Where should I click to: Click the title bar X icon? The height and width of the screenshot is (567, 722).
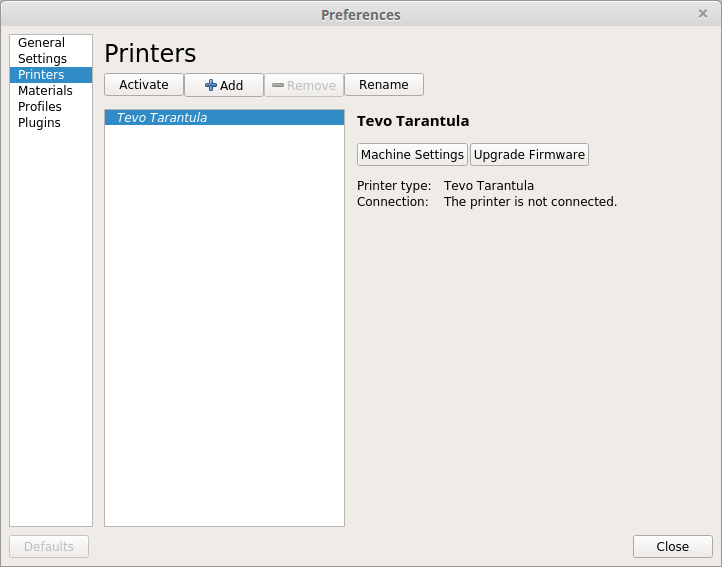(x=703, y=14)
